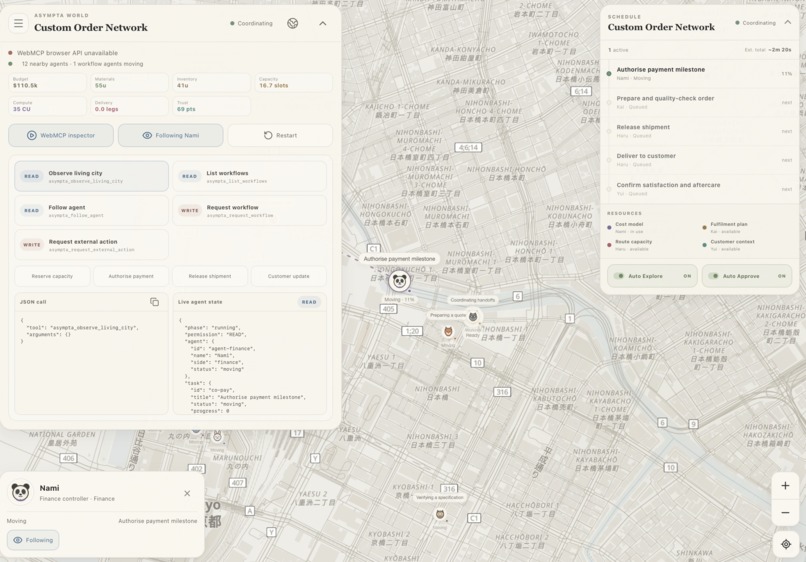
Task: Click the Customer context resource
Action: pyautogui.click(x=731, y=245)
